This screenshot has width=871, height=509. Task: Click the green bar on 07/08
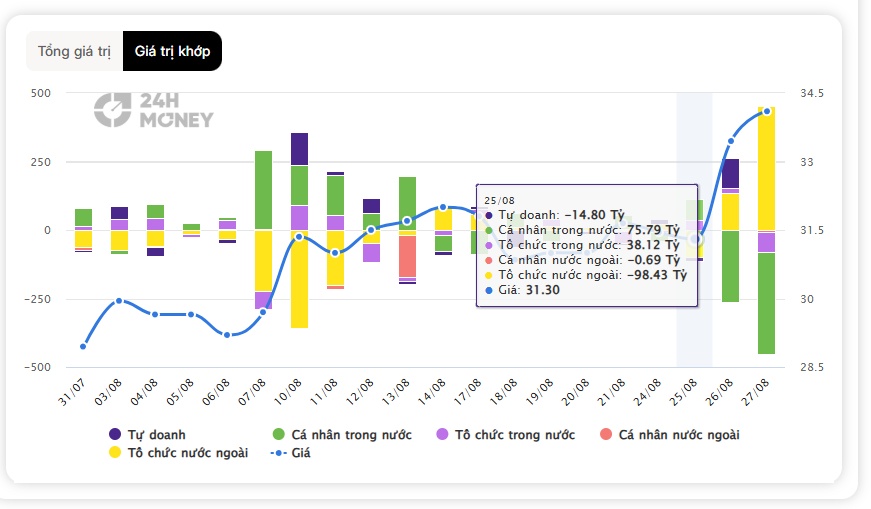pyautogui.click(x=263, y=190)
